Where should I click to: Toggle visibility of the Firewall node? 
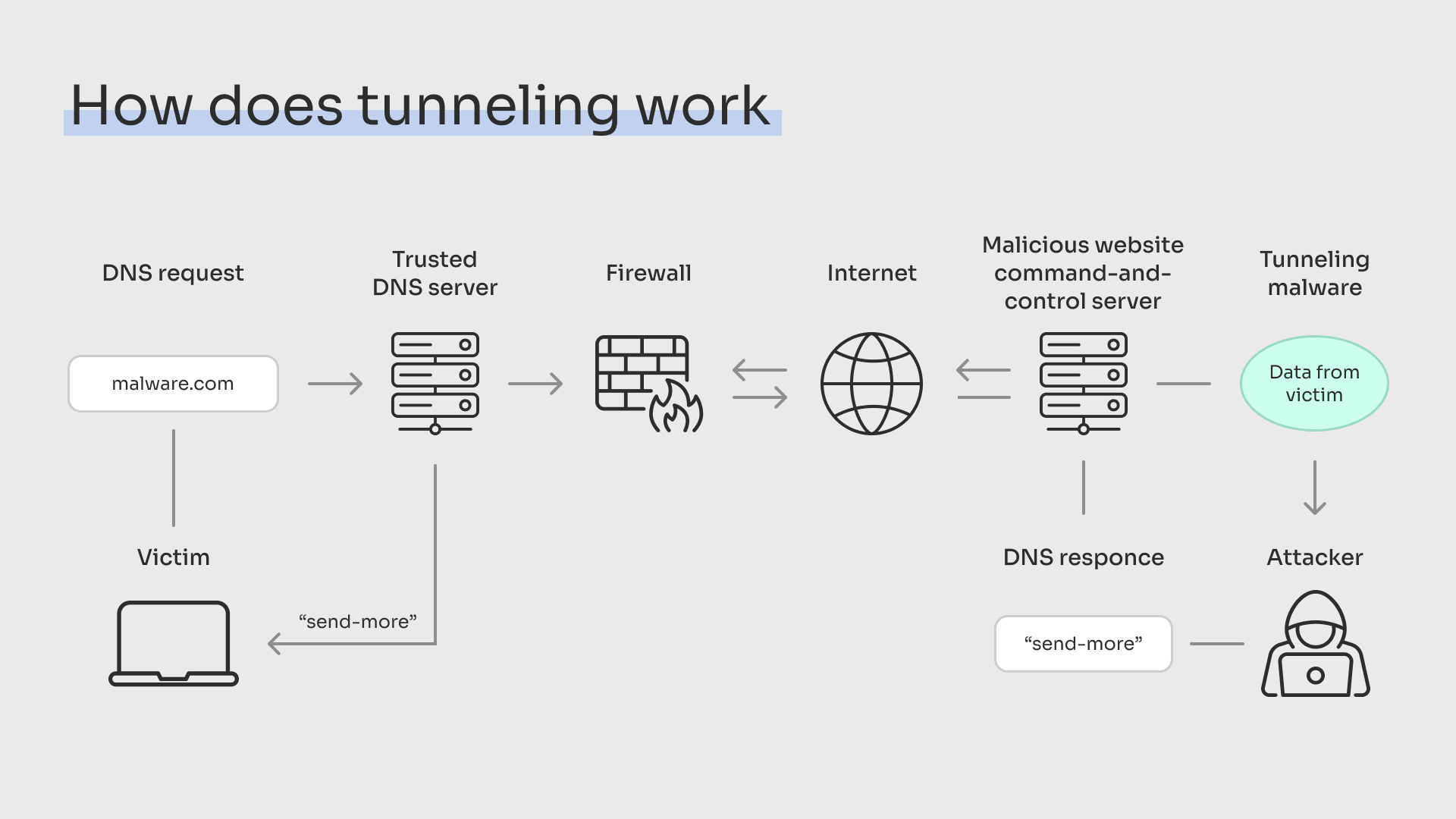651,383
